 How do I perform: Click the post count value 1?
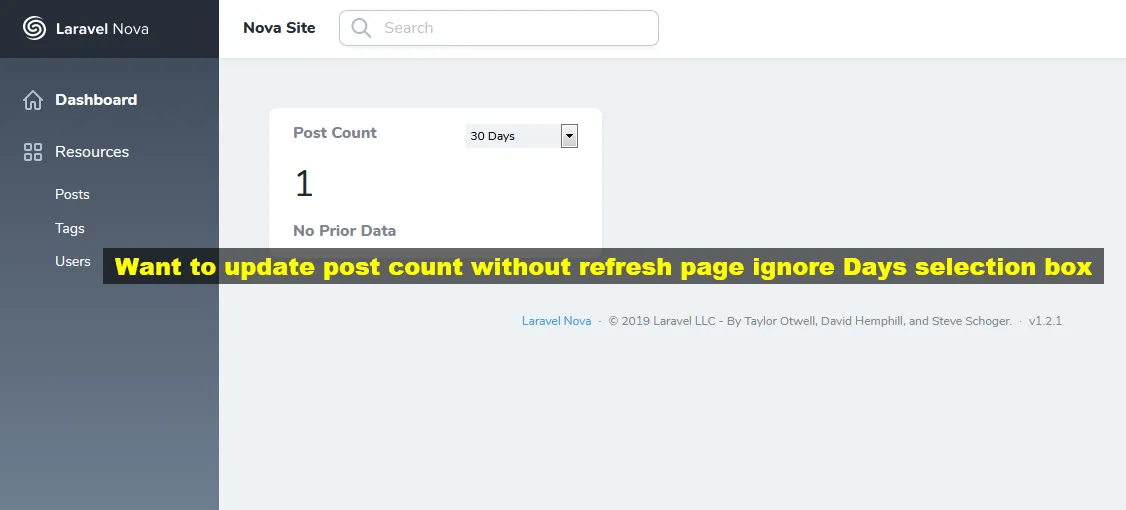tap(304, 184)
